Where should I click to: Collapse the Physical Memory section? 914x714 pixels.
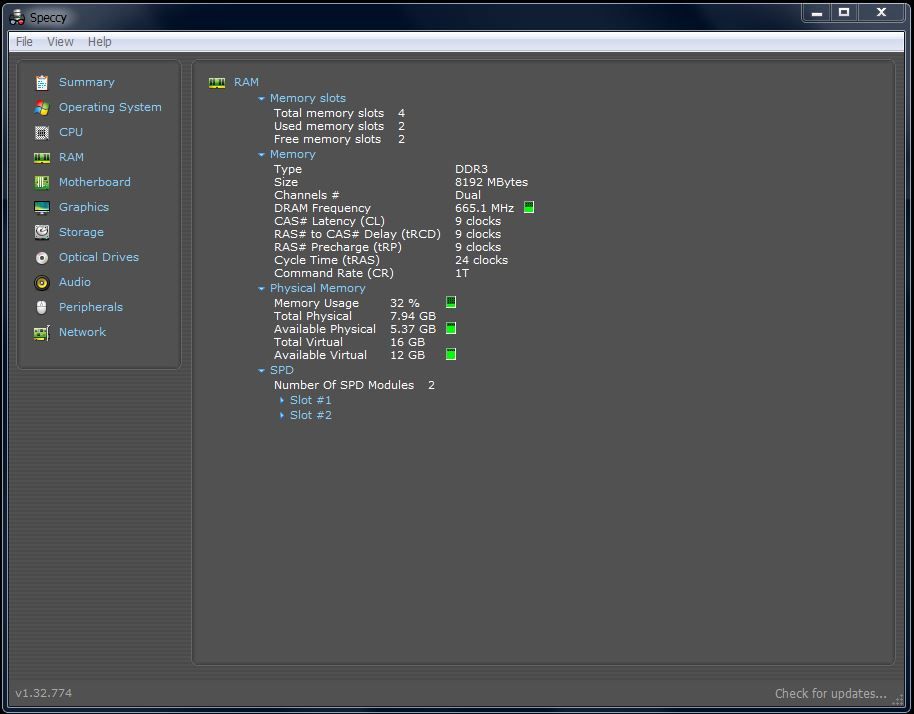(x=261, y=289)
